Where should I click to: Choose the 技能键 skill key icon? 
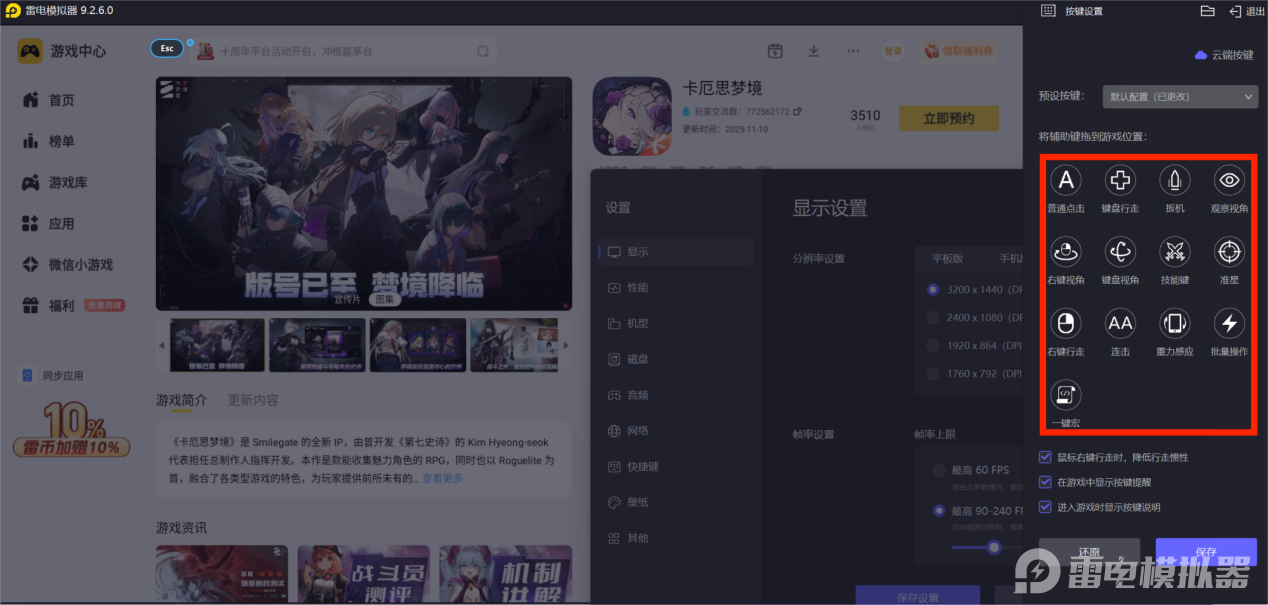click(1175, 252)
